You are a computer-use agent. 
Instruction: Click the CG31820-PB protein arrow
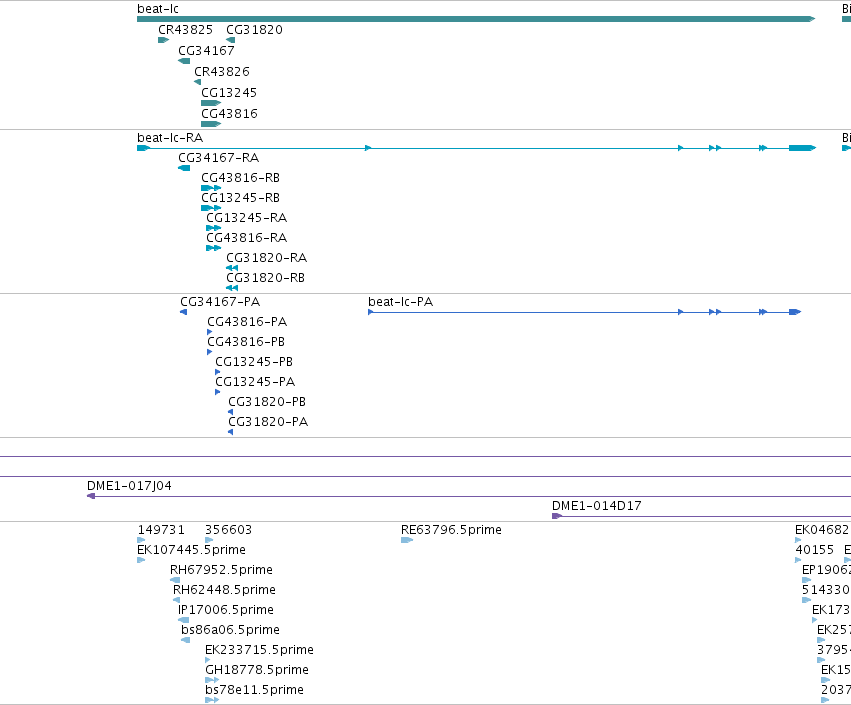pos(231,412)
